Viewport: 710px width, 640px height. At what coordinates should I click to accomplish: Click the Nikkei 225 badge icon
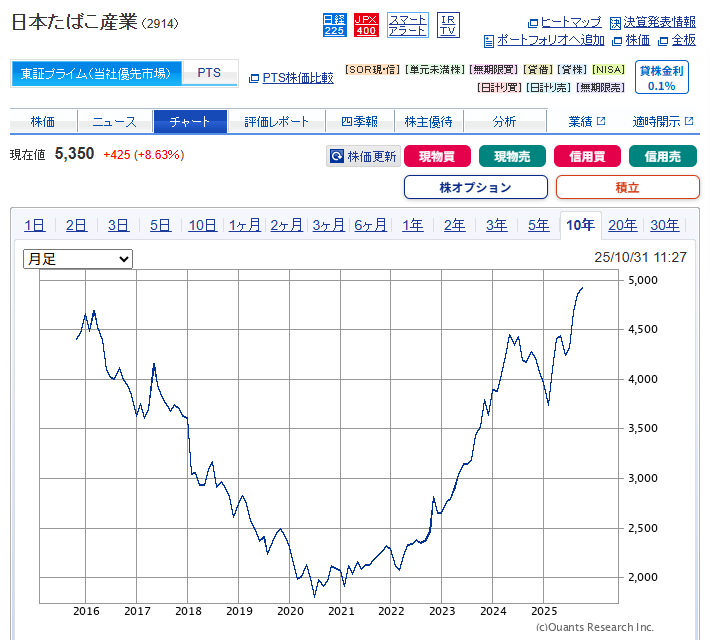point(334,25)
